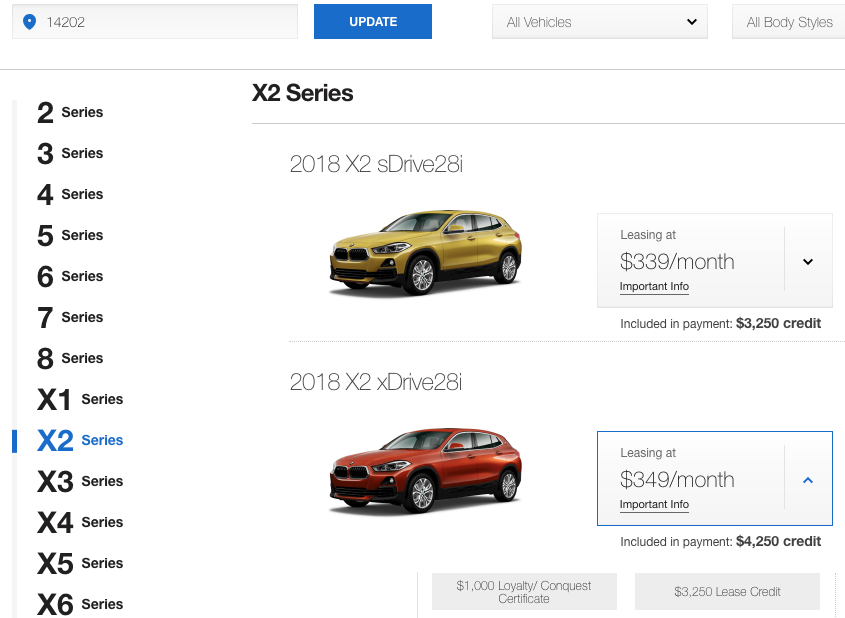Click the orange X2 xDrive28i car image

[426, 470]
